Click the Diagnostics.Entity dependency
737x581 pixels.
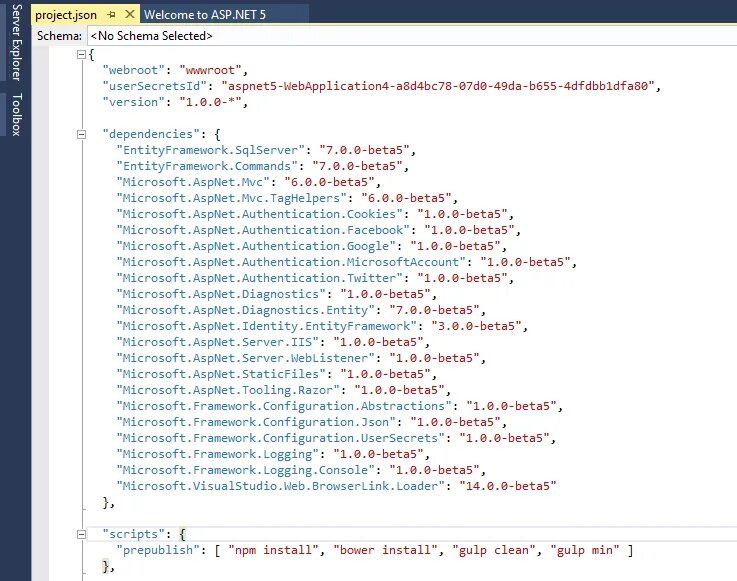pyautogui.click(x=246, y=310)
